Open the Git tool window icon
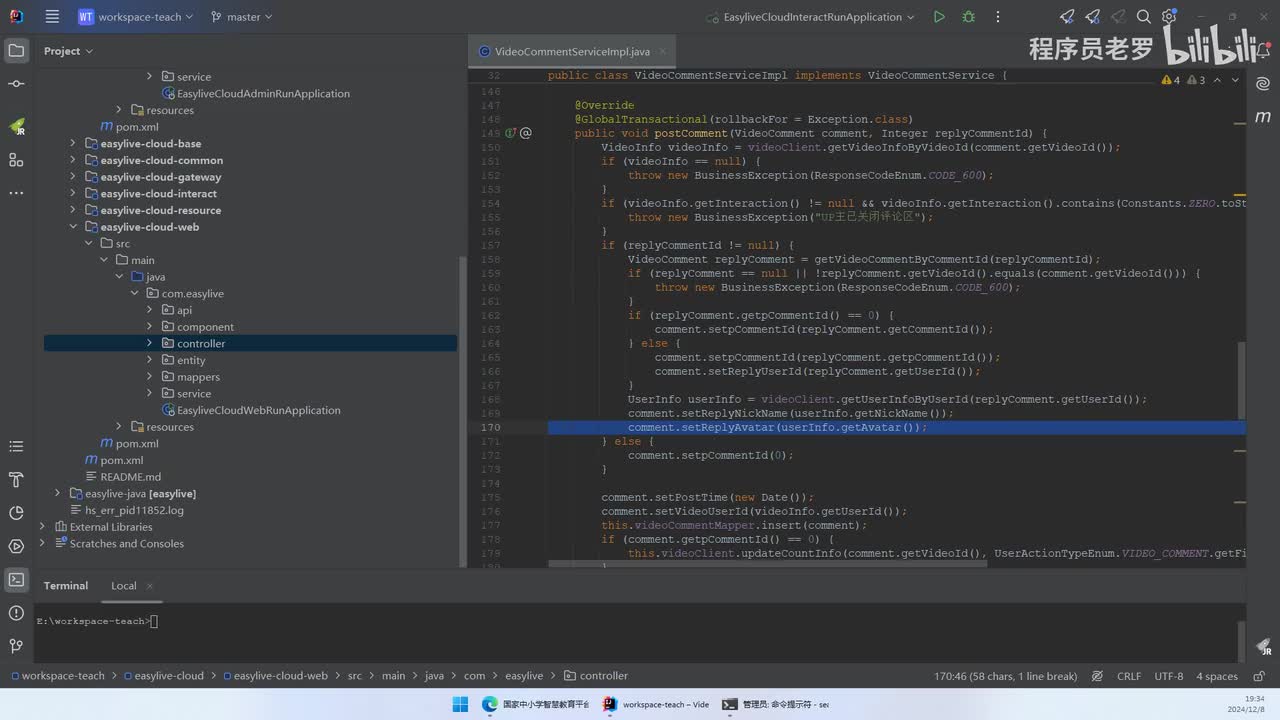 16,646
